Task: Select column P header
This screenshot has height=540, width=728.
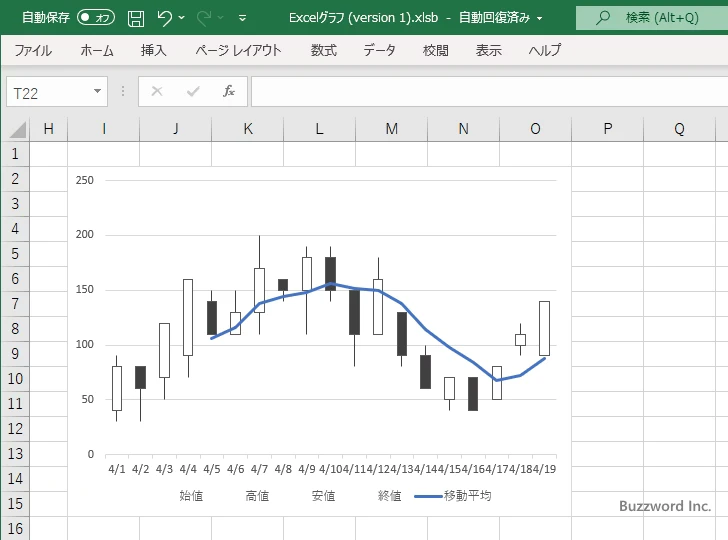Action: pyautogui.click(x=607, y=129)
